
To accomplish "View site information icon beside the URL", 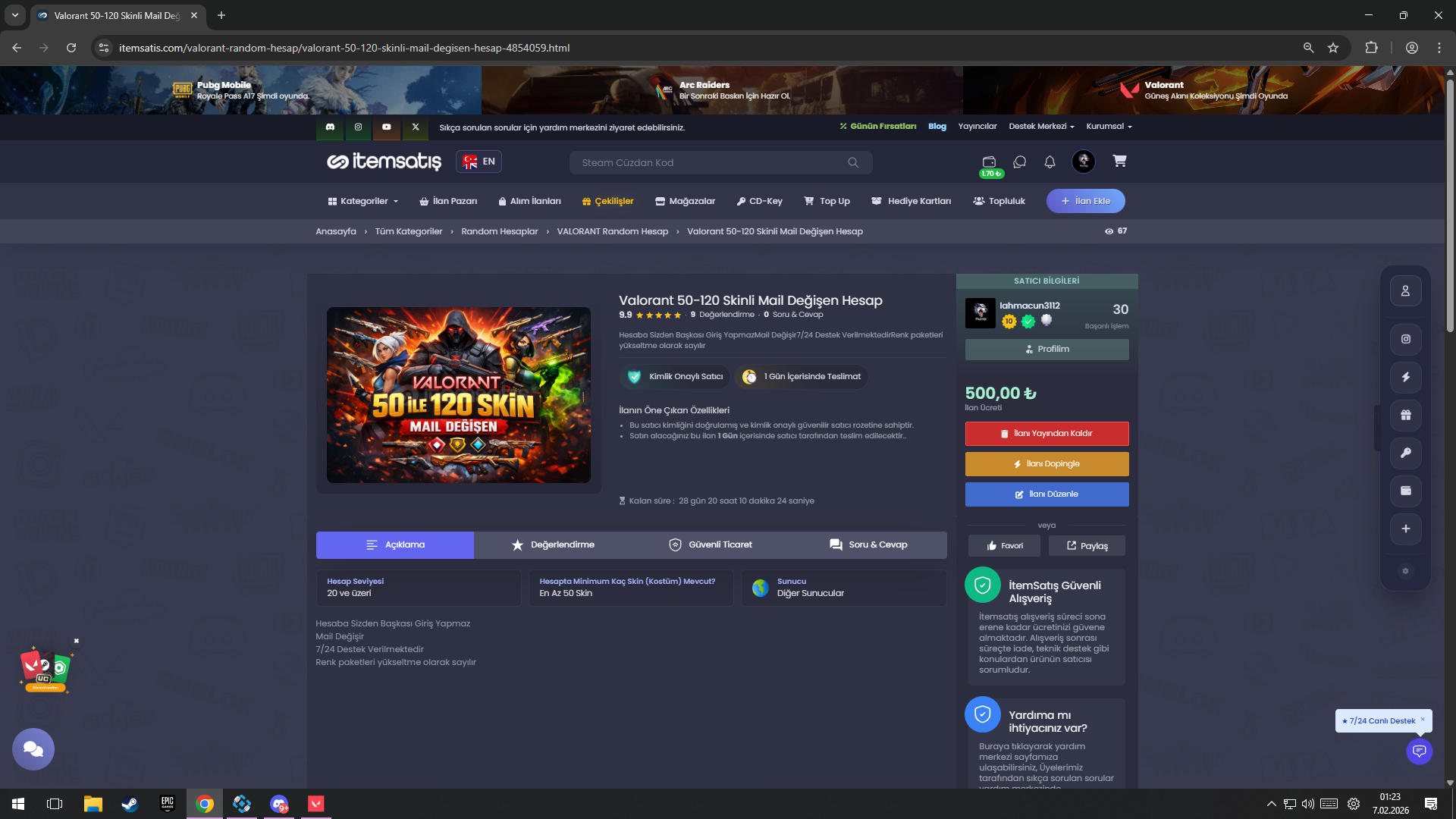I will [104, 48].
